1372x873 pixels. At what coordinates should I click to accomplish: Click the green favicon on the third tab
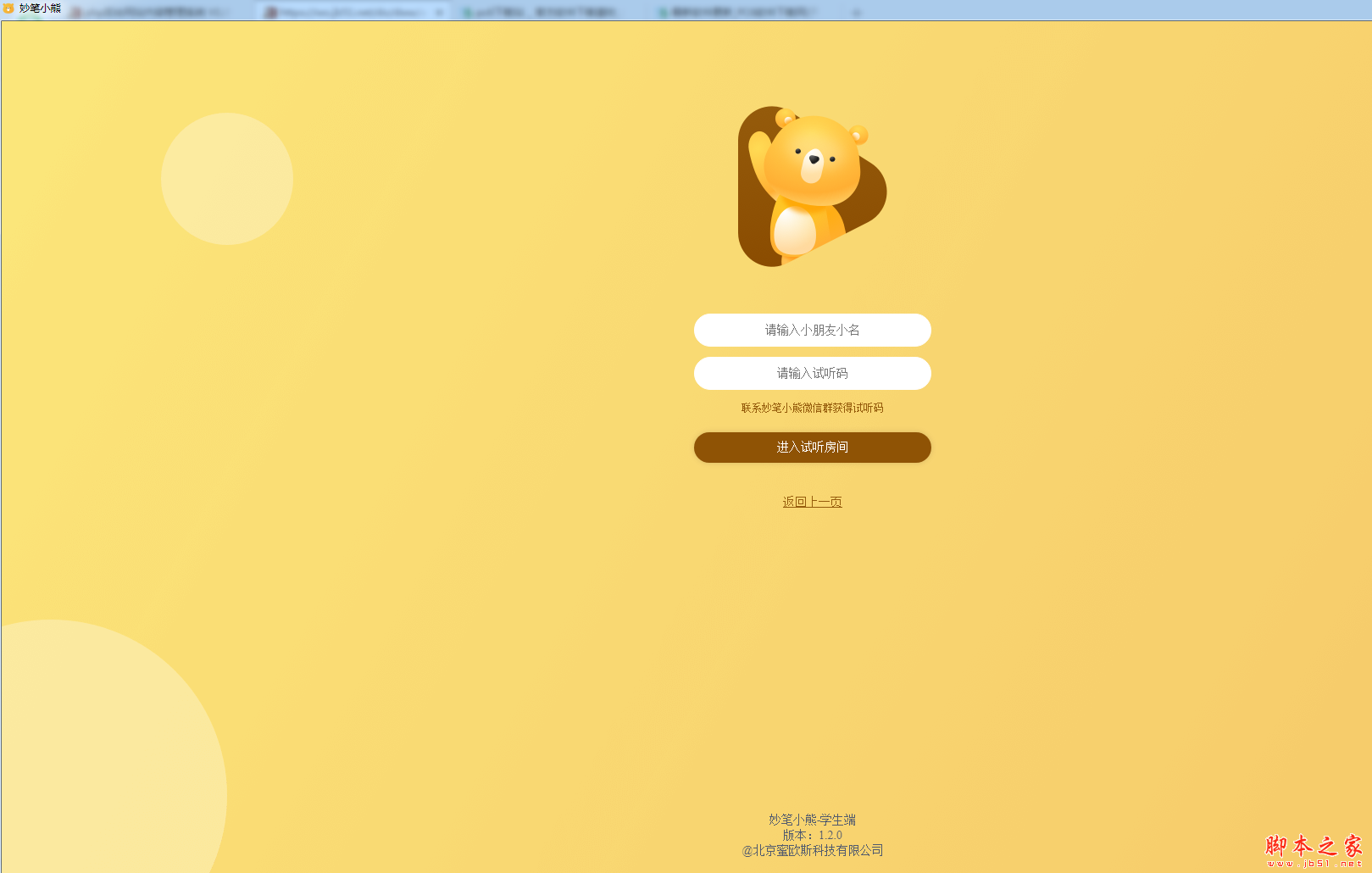(x=467, y=12)
